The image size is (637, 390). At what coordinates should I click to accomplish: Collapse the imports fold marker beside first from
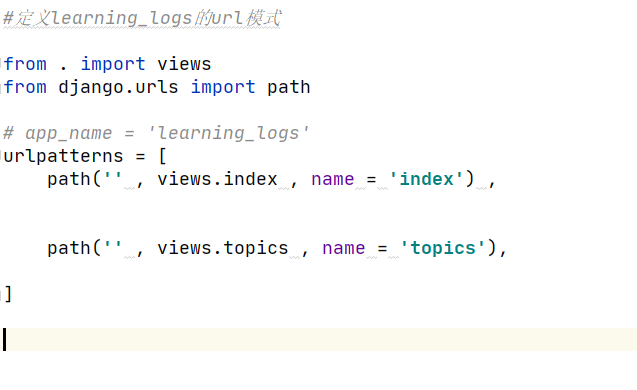(2, 64)
